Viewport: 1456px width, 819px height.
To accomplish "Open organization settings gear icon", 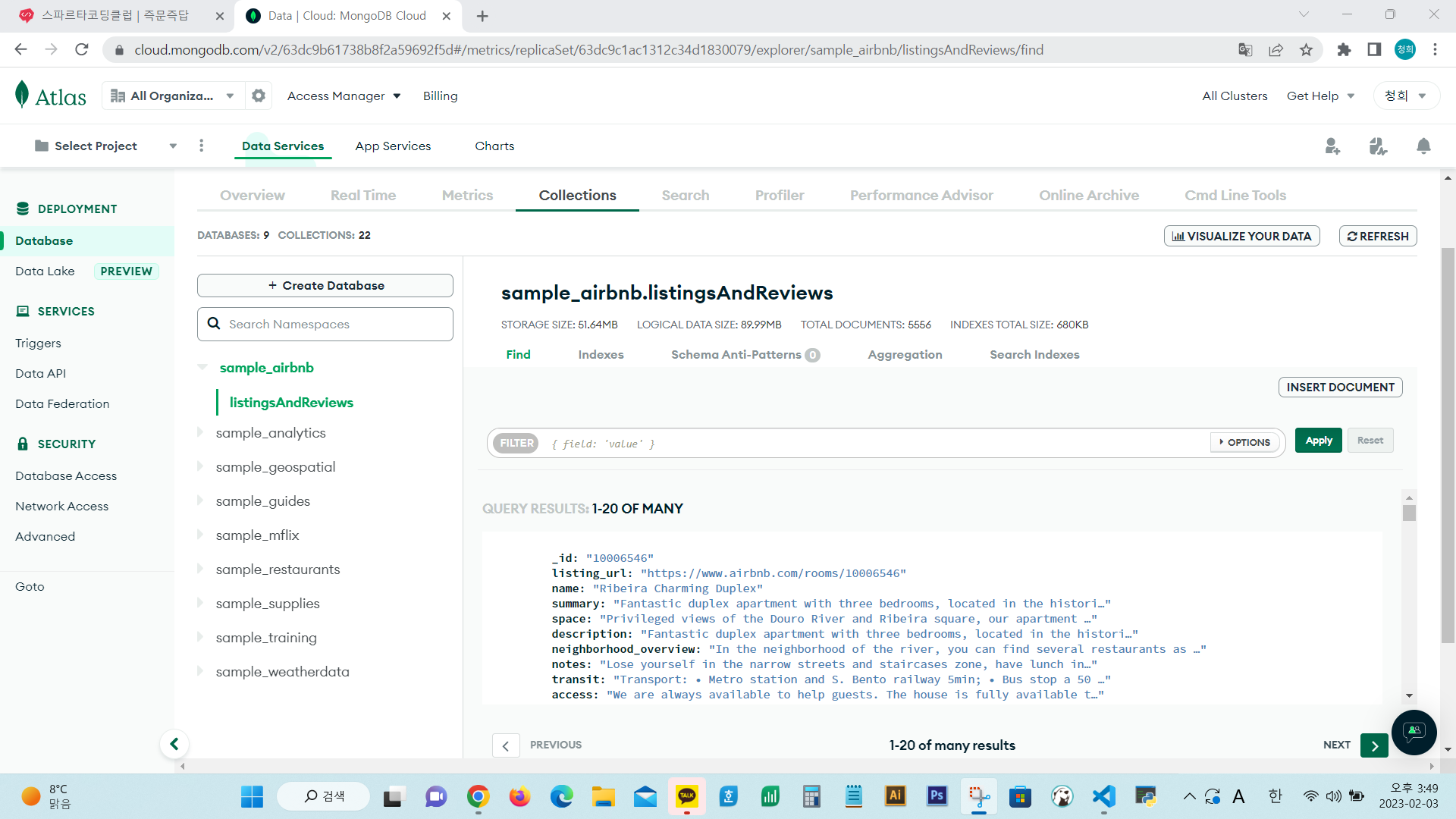I will tap(259, 96).
